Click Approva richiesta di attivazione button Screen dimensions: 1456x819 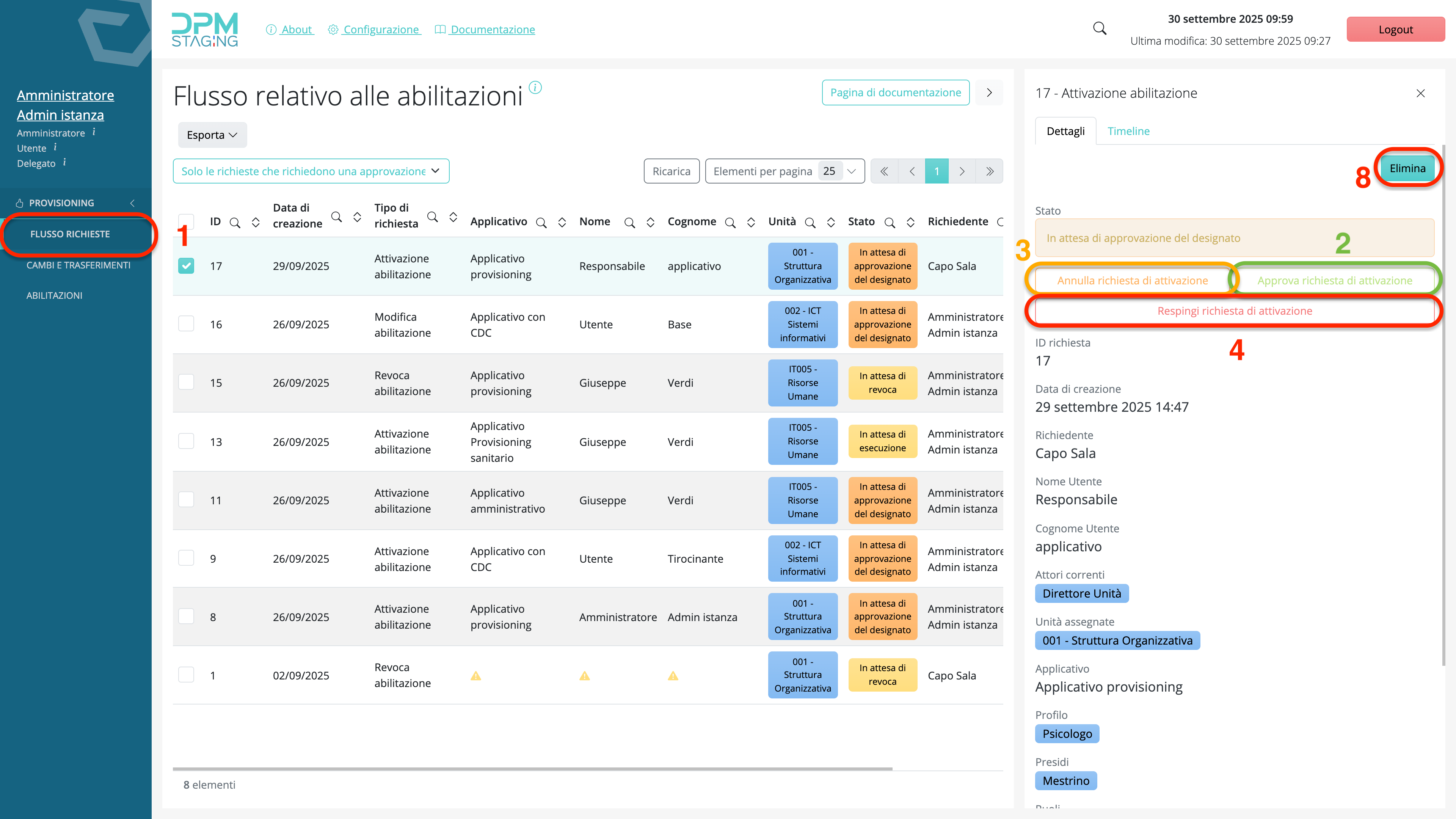pyautogui.click(x=1335, y=280)
